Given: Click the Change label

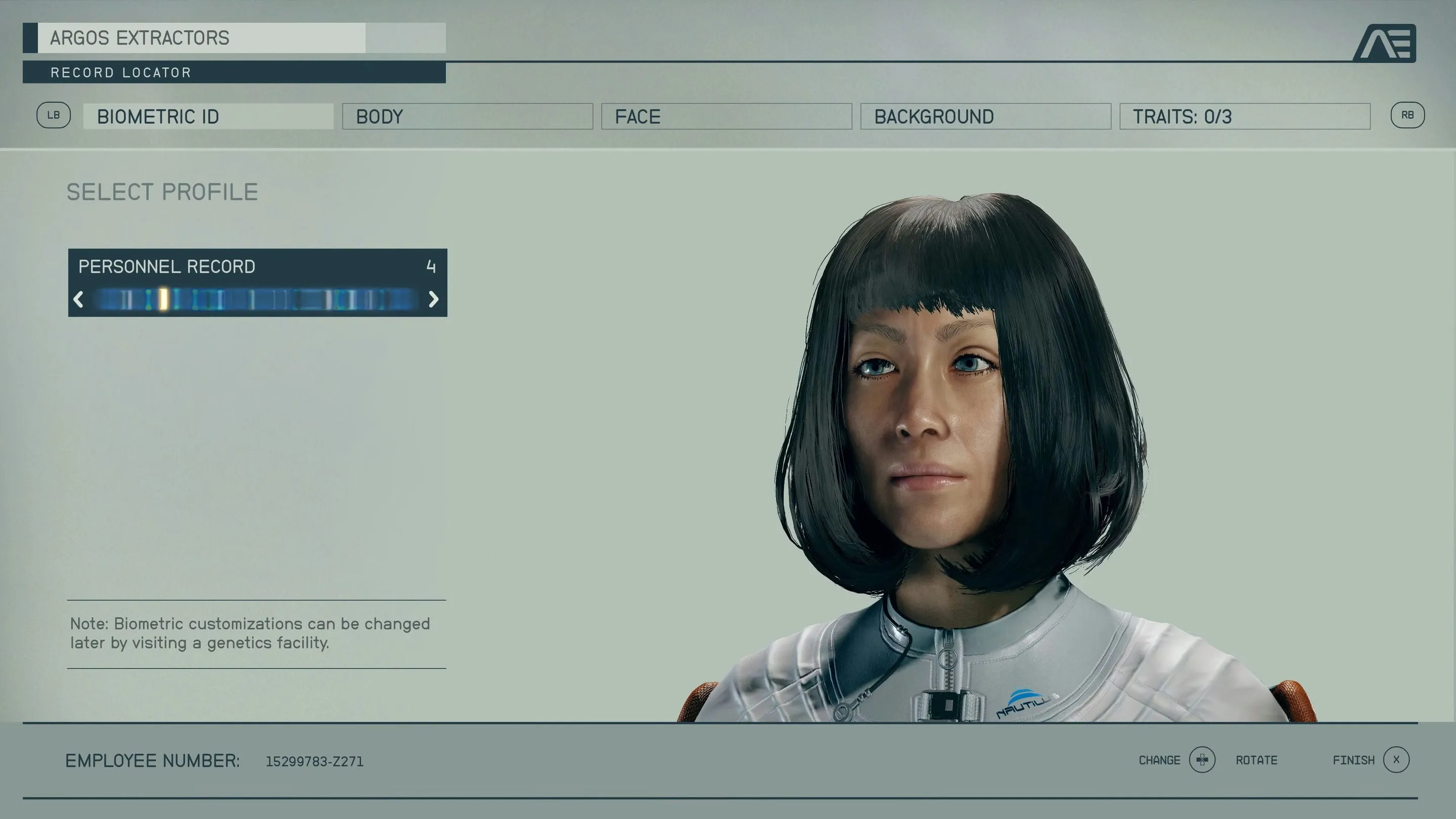Looking at the screenshot, I should point(1159,760).
